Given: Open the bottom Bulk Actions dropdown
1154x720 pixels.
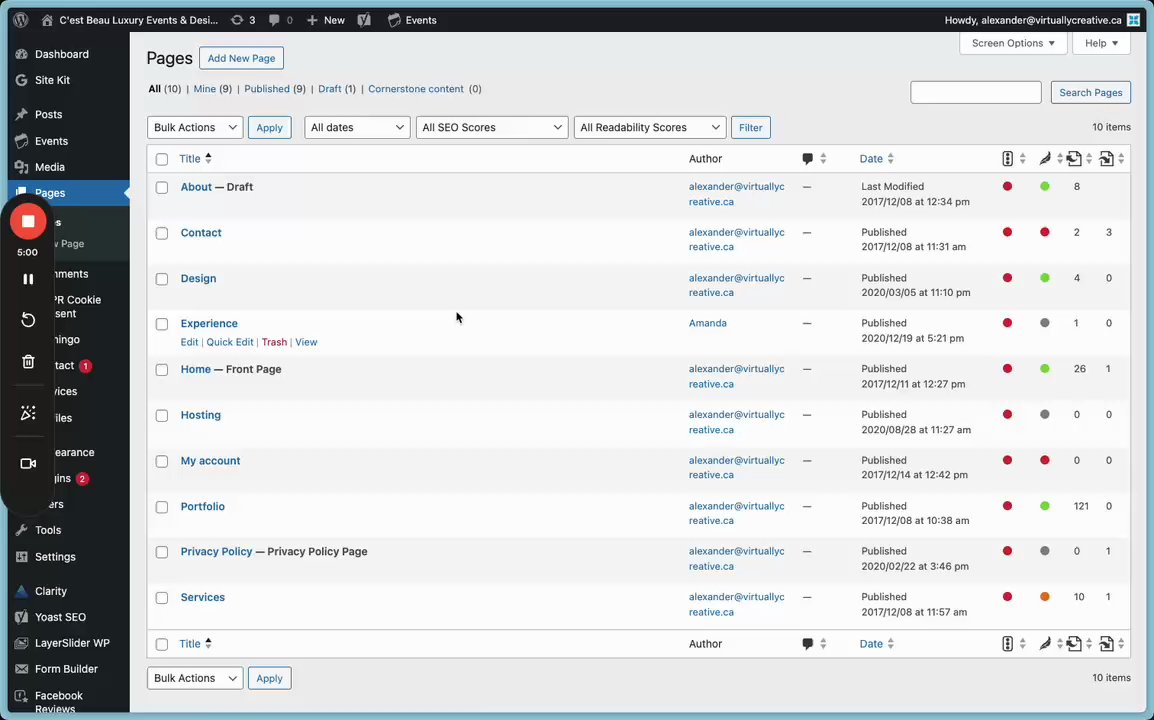Looking at the screenshot, I should (195, 678).
